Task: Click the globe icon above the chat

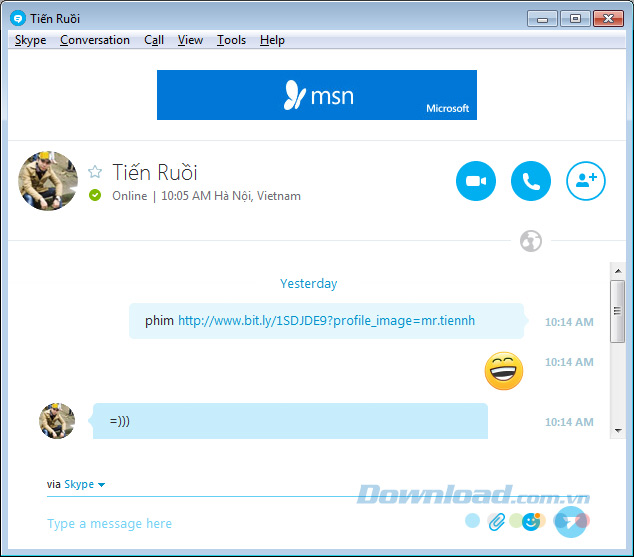Action: [x=530, y=241]
